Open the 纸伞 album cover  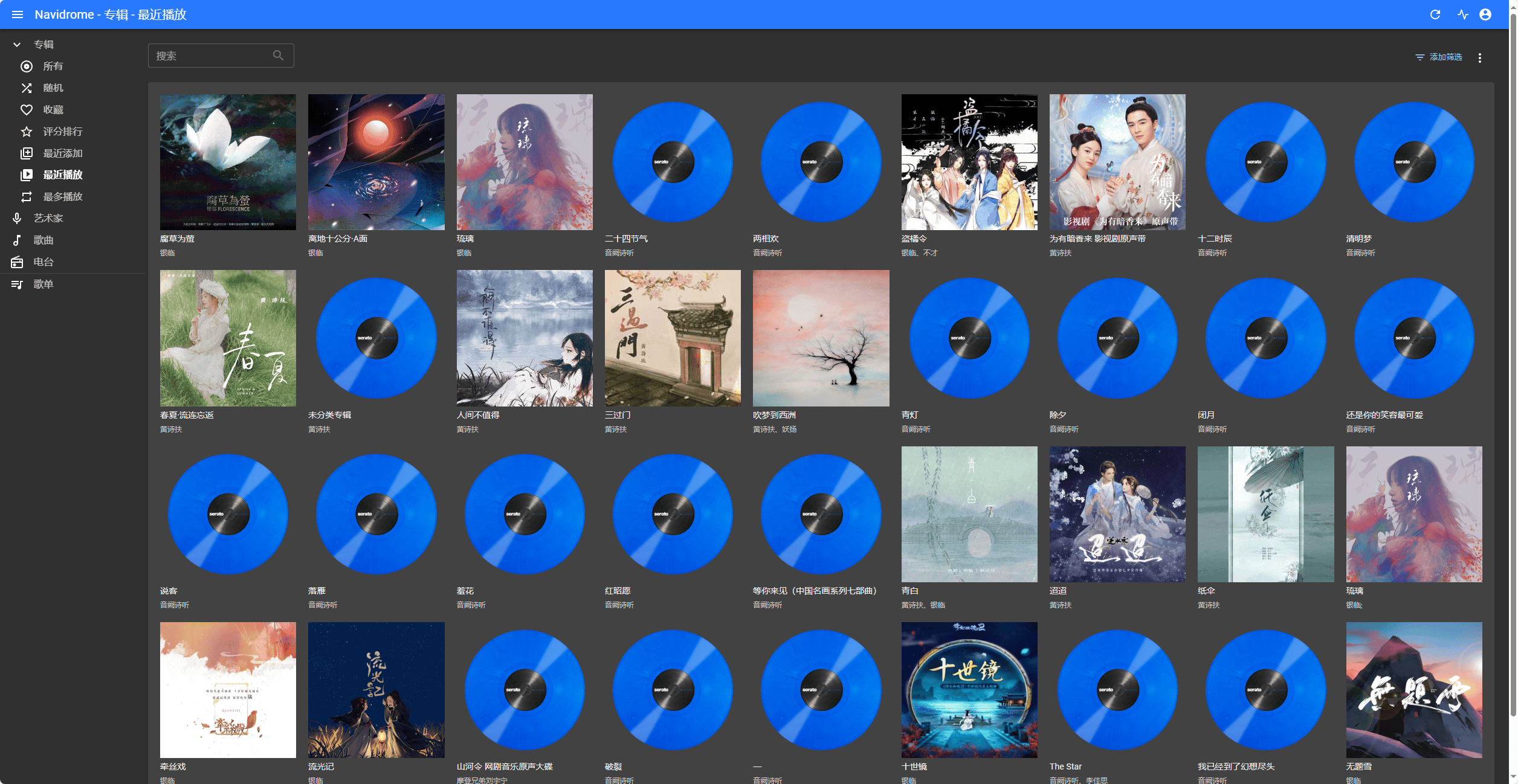1266,514
